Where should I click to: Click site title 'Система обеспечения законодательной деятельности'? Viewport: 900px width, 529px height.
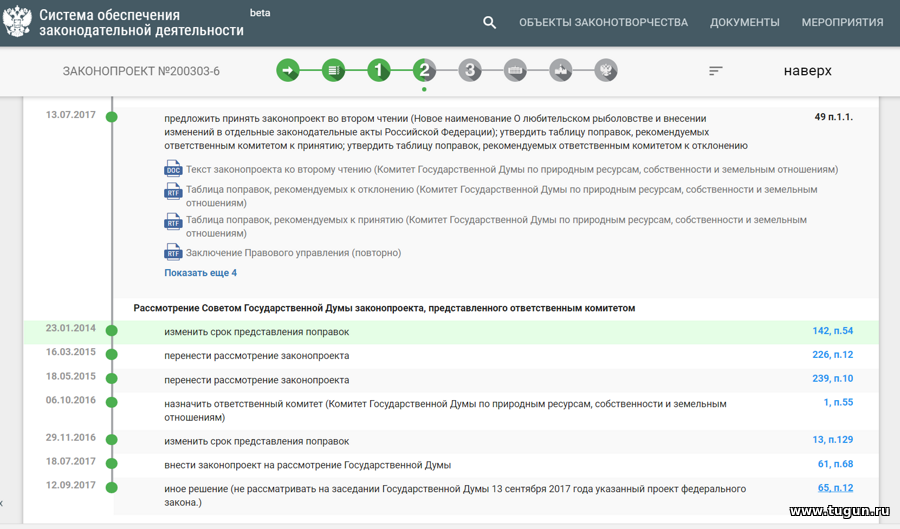141,22
